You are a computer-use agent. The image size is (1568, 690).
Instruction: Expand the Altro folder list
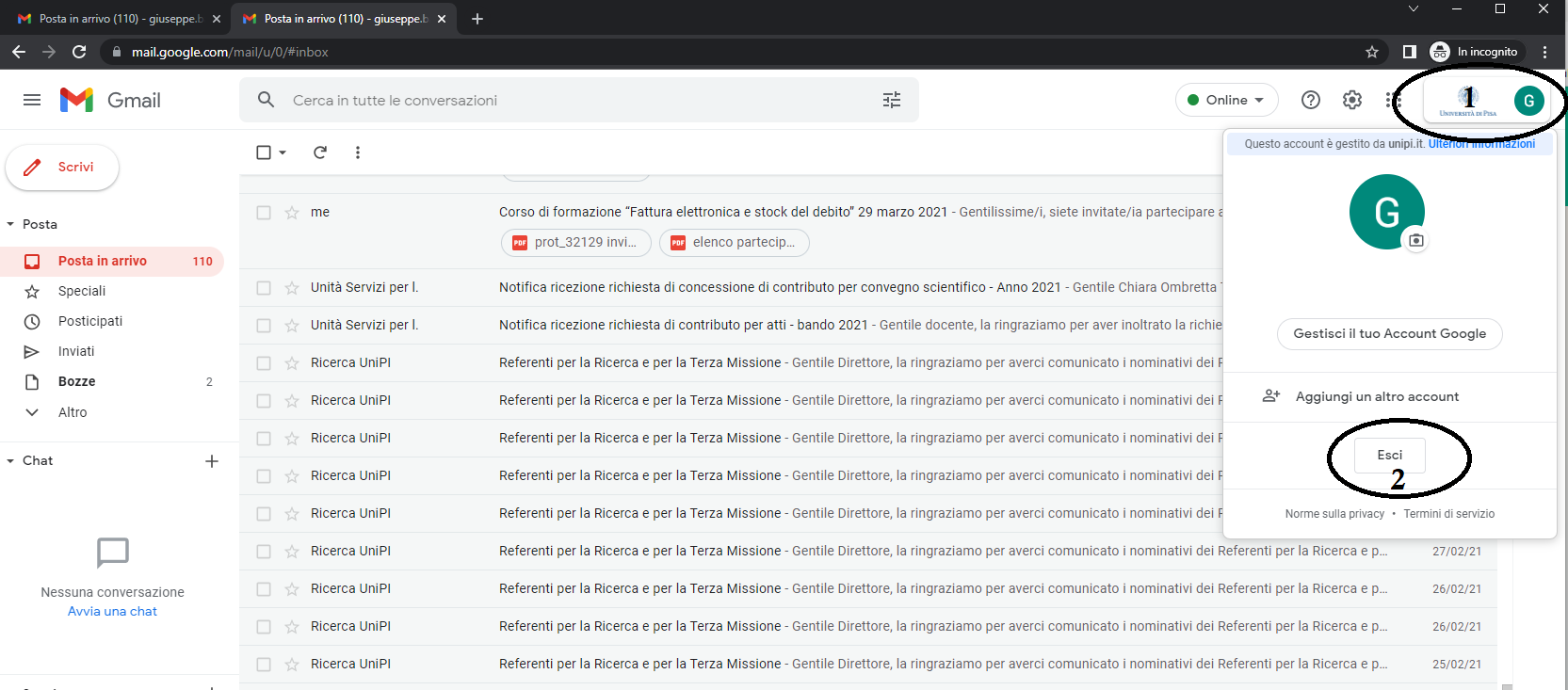point(72,412)
